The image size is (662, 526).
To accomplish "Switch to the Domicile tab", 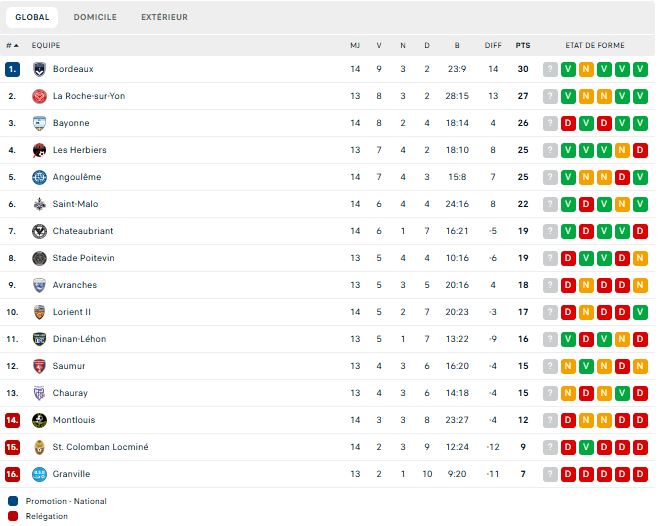I will [95, 17].
